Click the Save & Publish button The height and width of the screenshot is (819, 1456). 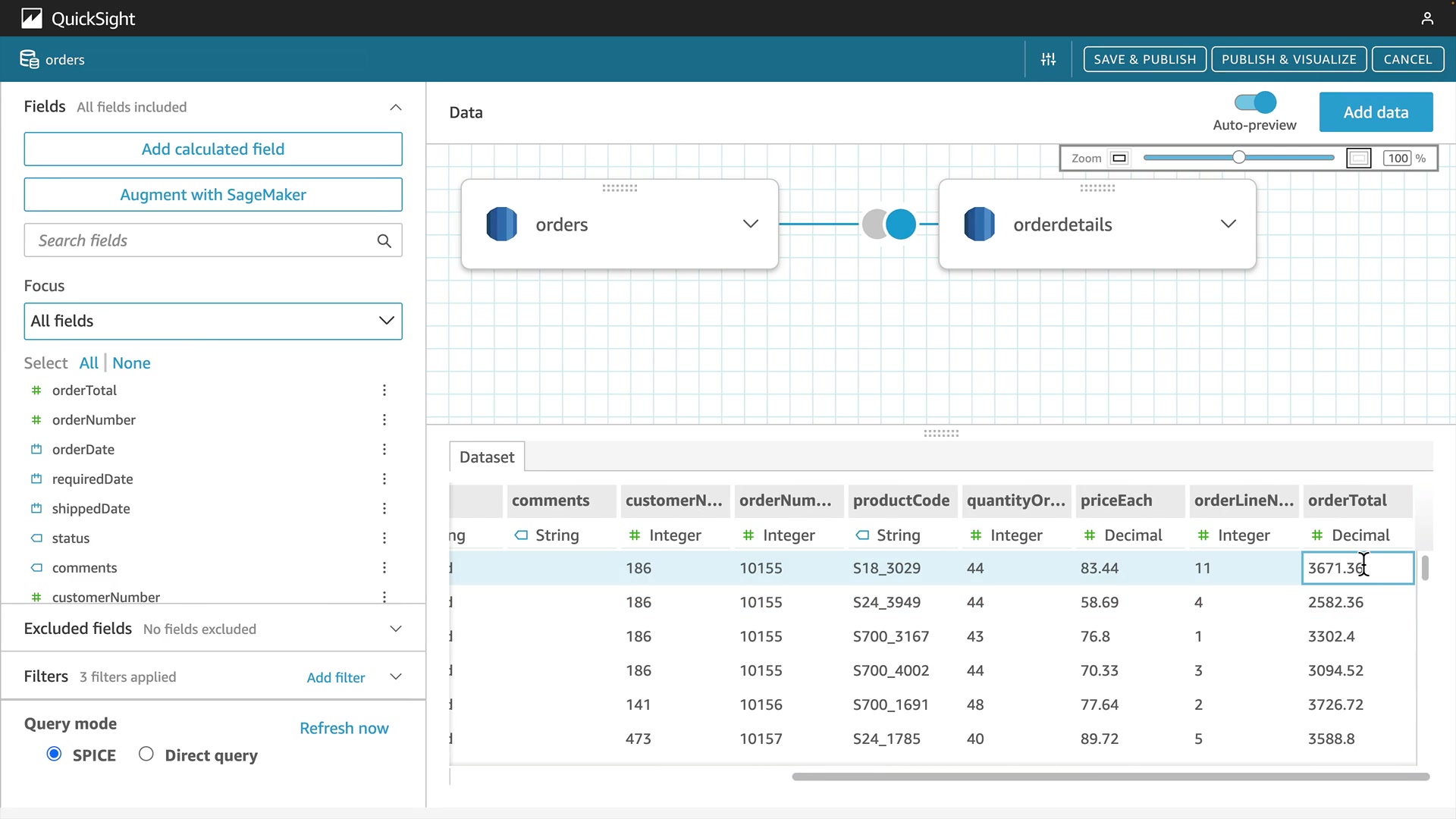(1144, 59)
